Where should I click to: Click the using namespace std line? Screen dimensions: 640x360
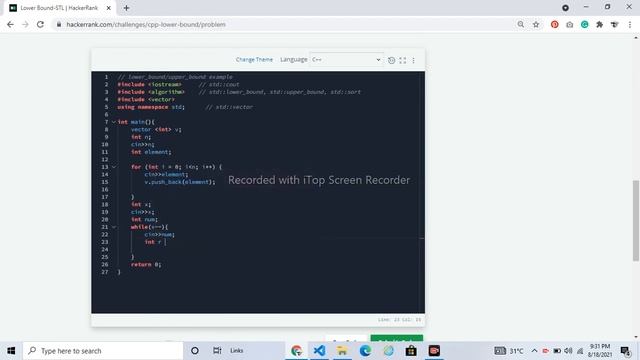point(151,107)
